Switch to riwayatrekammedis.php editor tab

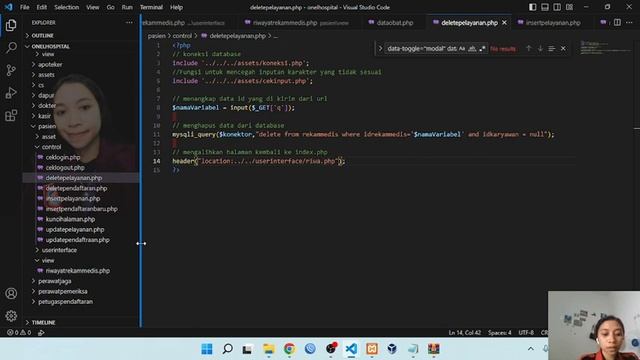coord(300,22)
